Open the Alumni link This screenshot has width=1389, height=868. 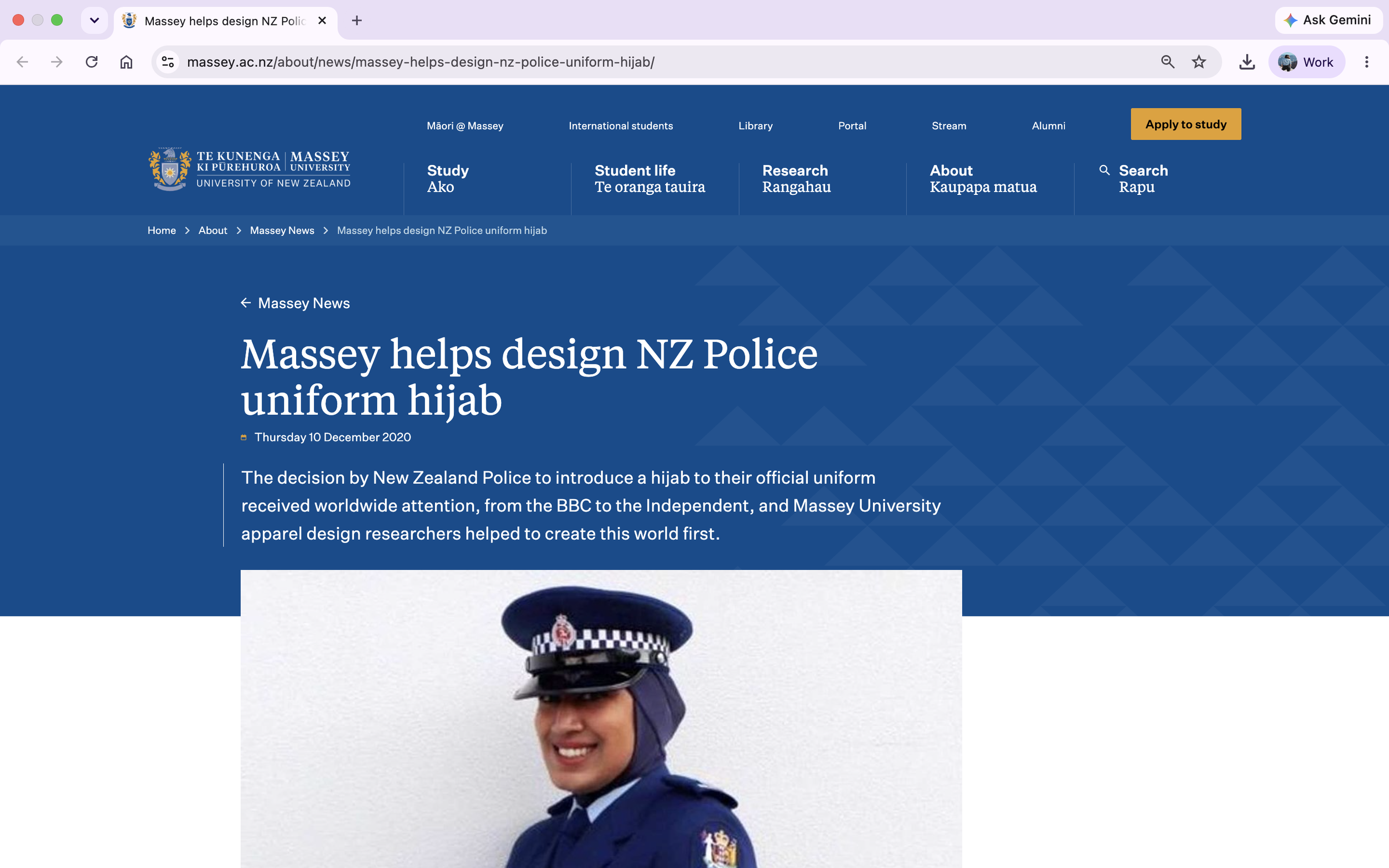[x=1048, y=126]
